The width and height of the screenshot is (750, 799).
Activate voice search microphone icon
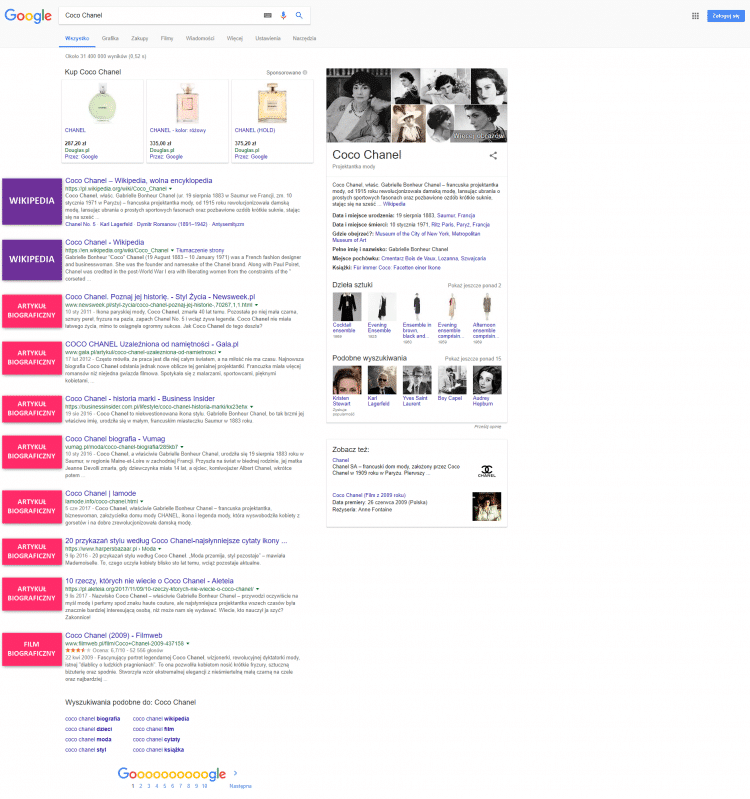[283, 15]
